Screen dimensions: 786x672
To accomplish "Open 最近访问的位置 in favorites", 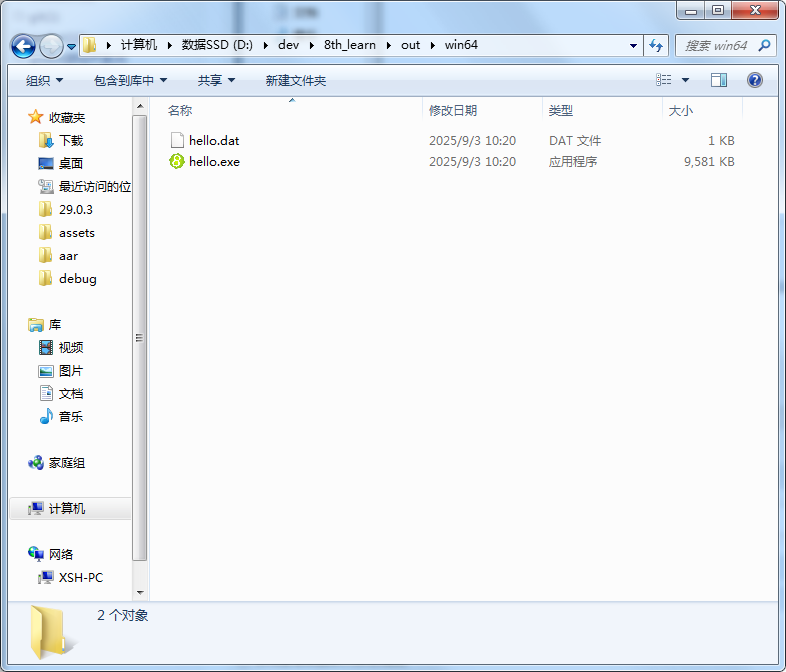I will click(95, 186).
